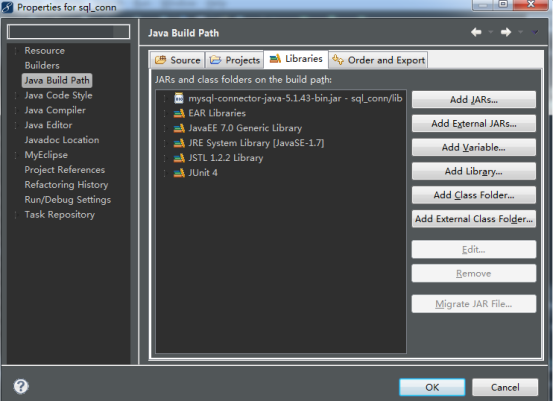Viewport: 554px width, 402px height.
Task: Focus the filter text field
Action: 68,31
